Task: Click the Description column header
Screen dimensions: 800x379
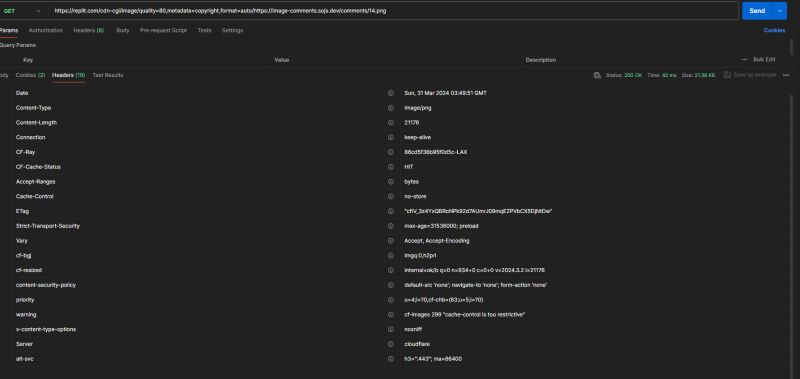Action: tap(540, 60)
